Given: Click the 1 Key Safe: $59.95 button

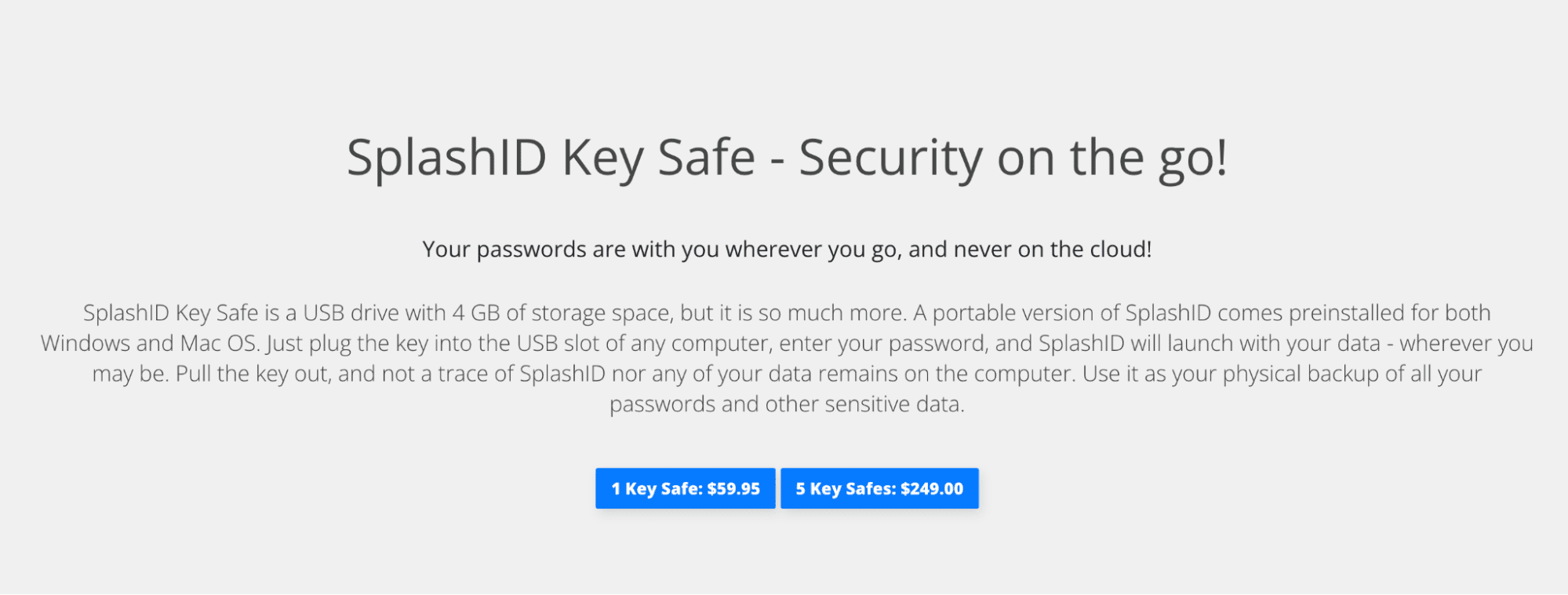Looking at the screenshot, I should tap(685, 488).
